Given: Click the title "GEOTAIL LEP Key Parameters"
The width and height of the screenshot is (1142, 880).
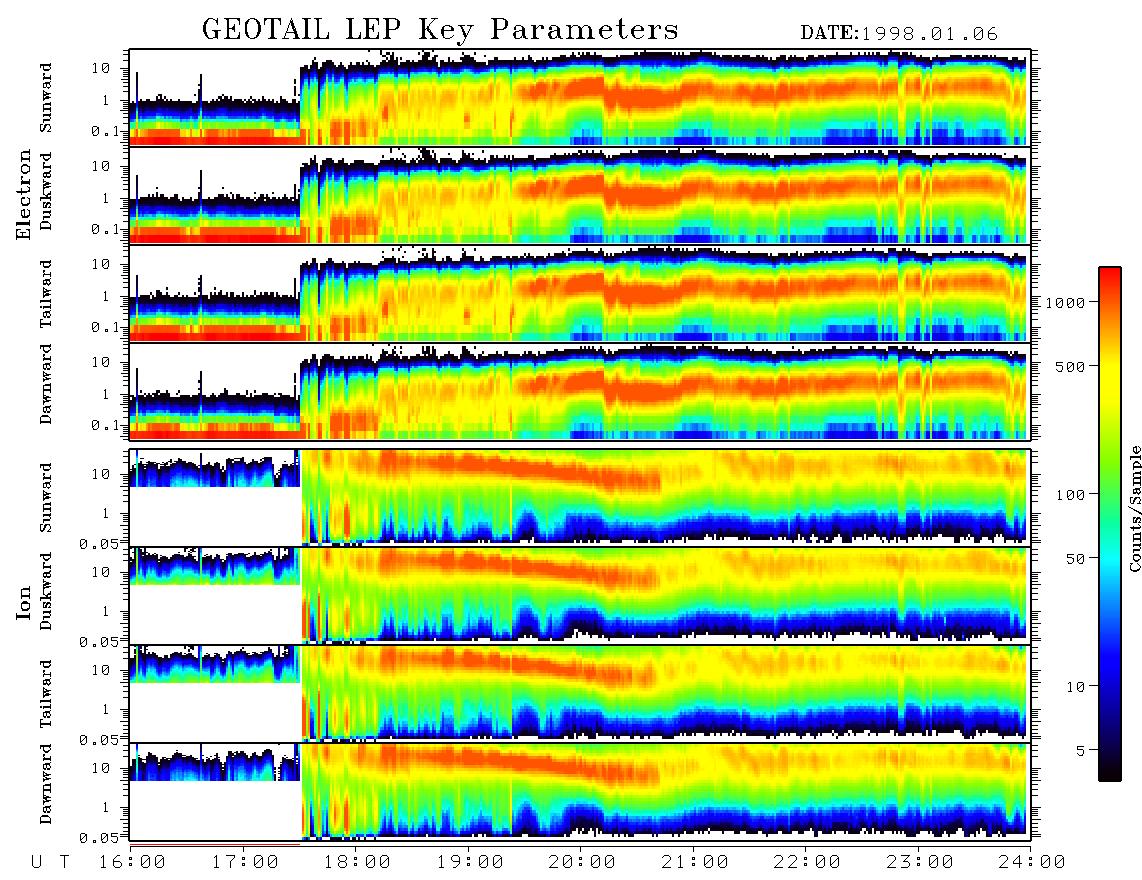Looking at the screenshot, I should pos(440,30).
